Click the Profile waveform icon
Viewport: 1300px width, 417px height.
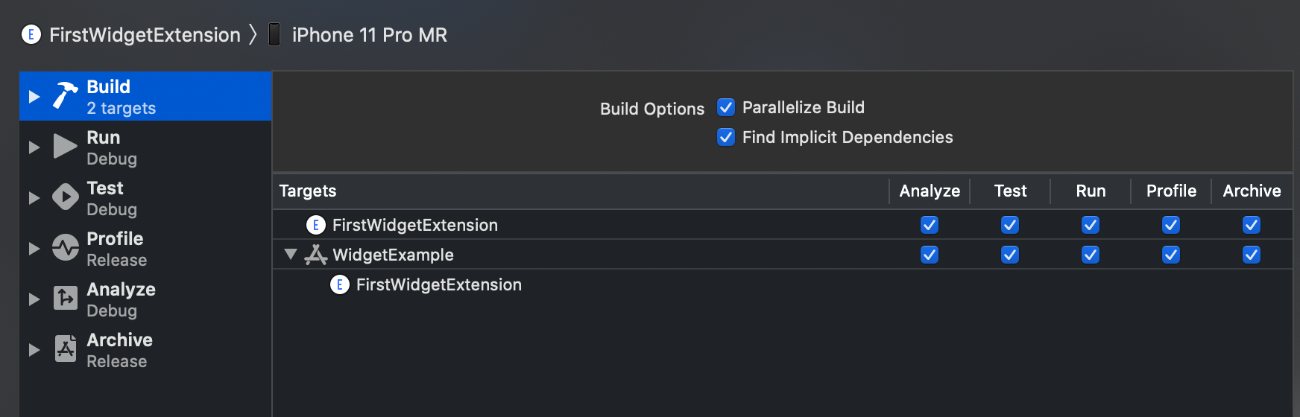coord(65,248)
